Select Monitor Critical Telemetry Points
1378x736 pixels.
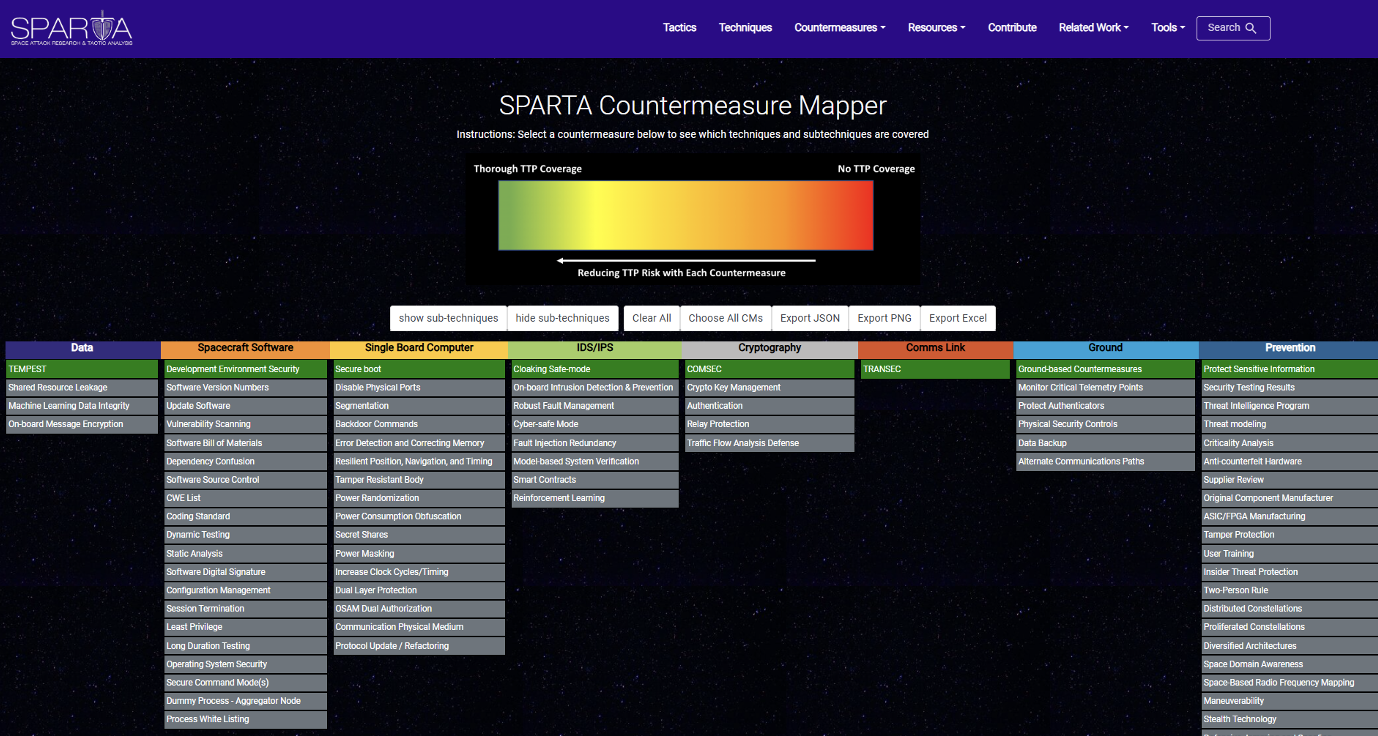pos(1105,388)
